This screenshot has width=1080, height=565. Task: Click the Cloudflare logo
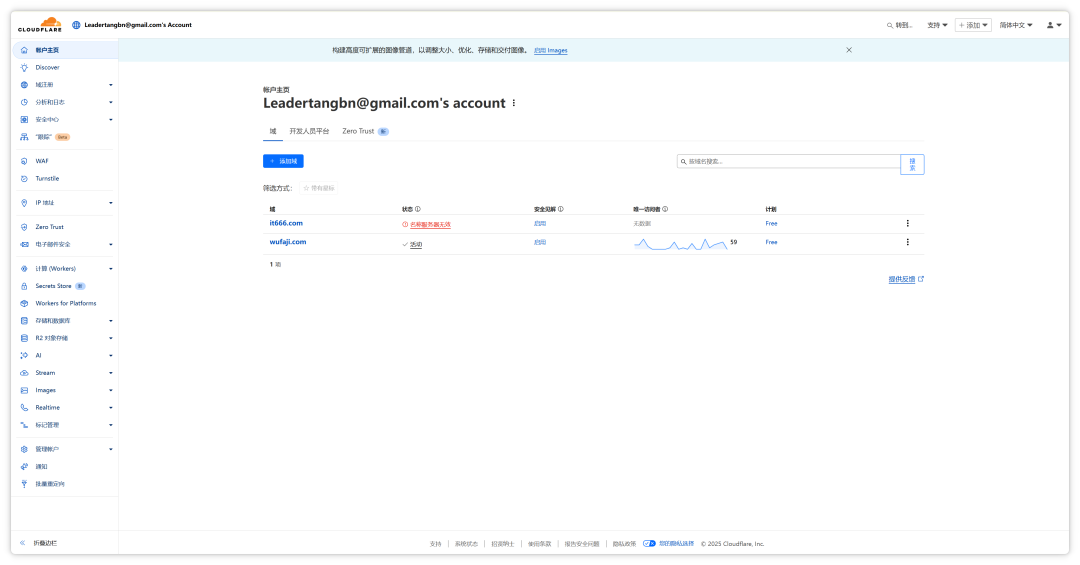tap(40, 25)
